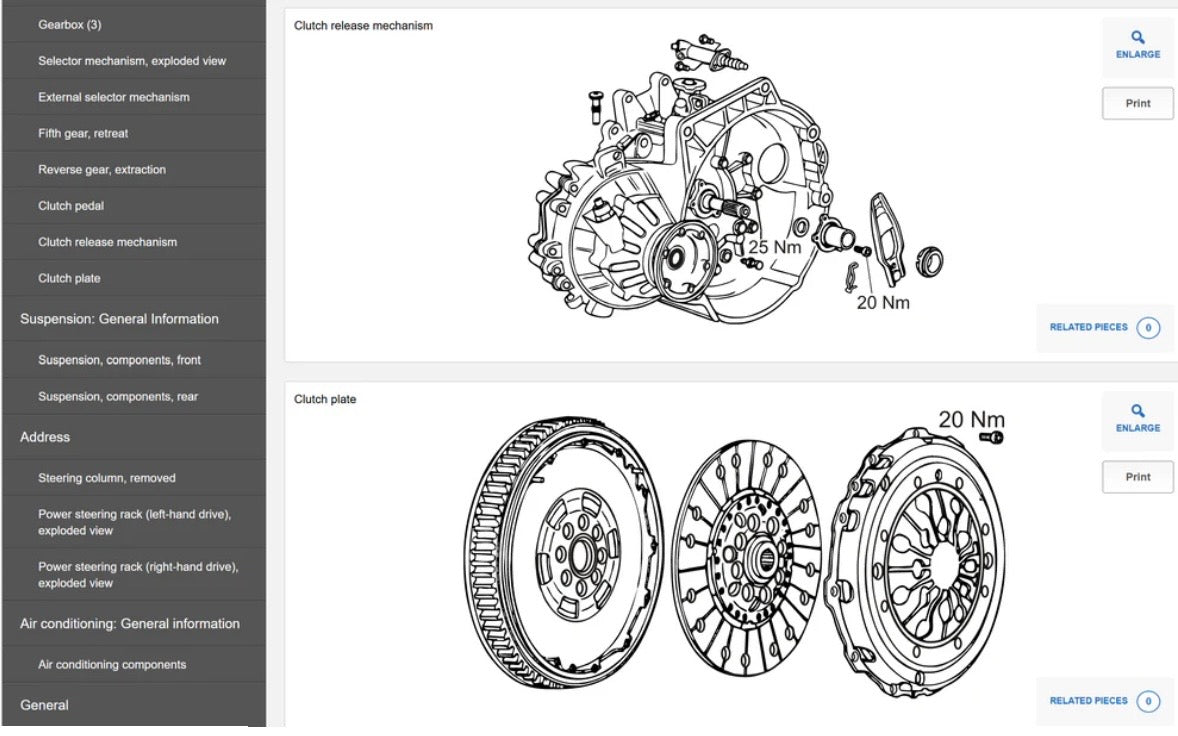Open the General section in sidebar
Viewport: 1178px width, 736px height.
point(134,705)
